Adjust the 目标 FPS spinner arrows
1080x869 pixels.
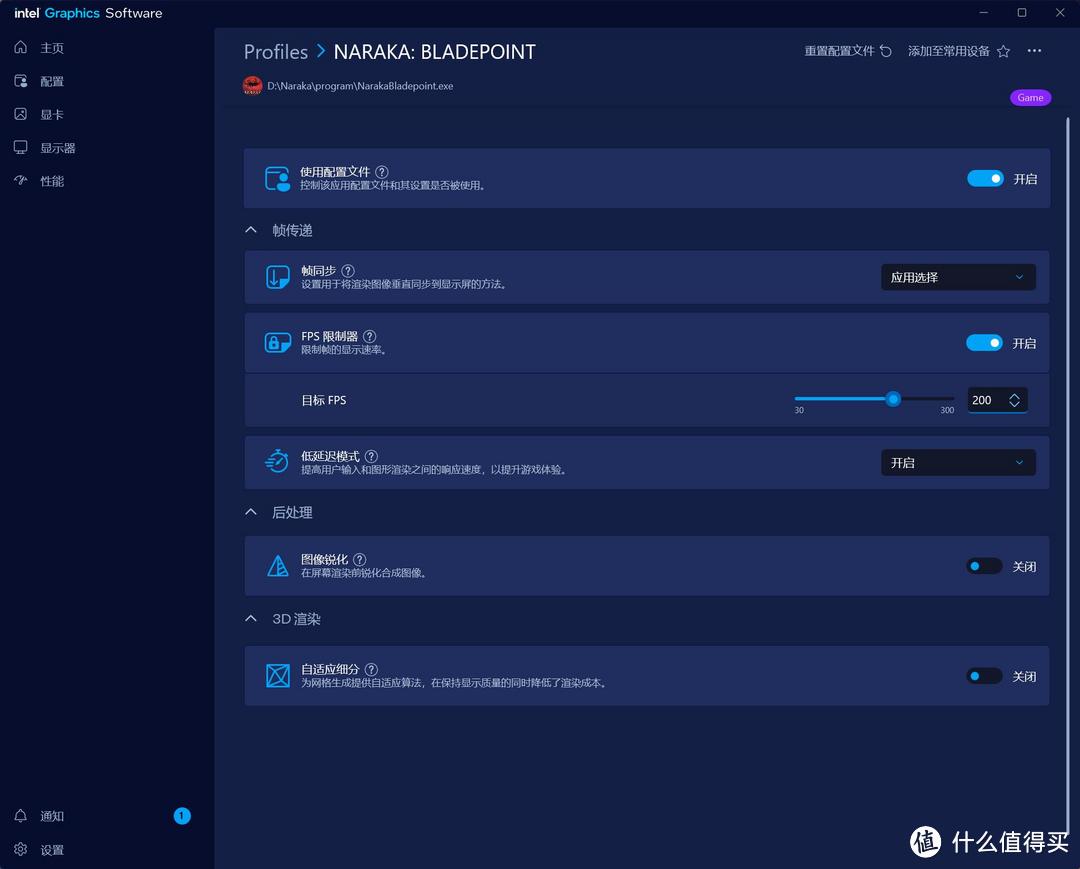1015,400
